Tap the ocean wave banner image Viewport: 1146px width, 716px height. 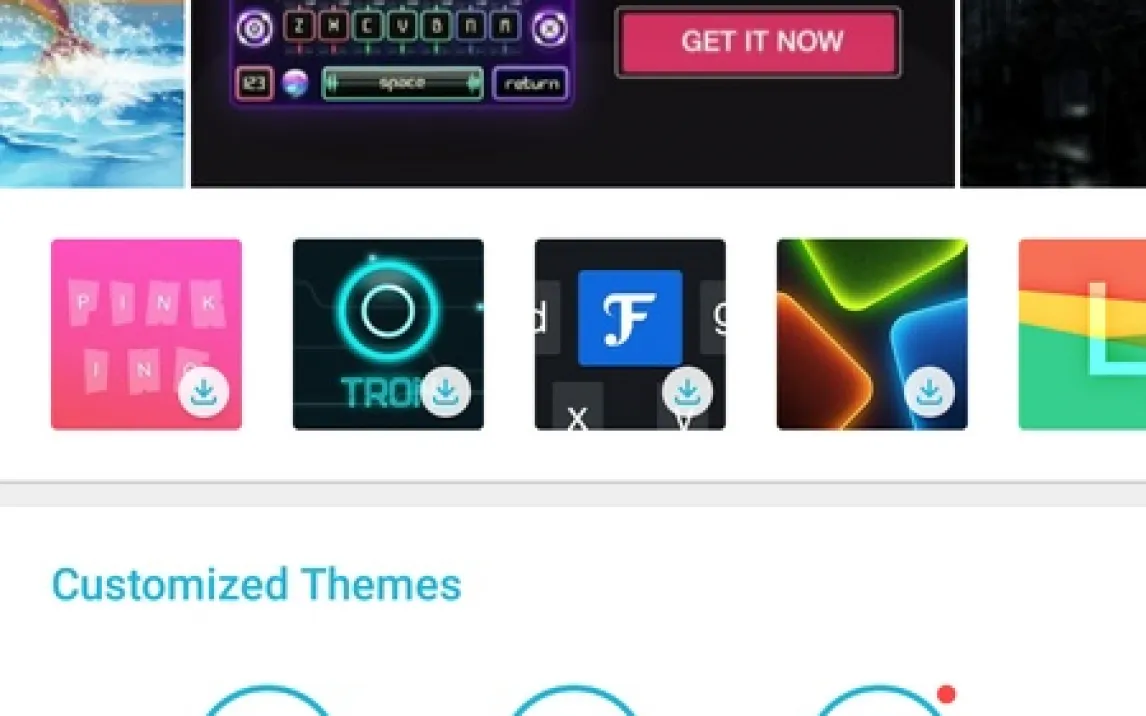pos(92,94)
